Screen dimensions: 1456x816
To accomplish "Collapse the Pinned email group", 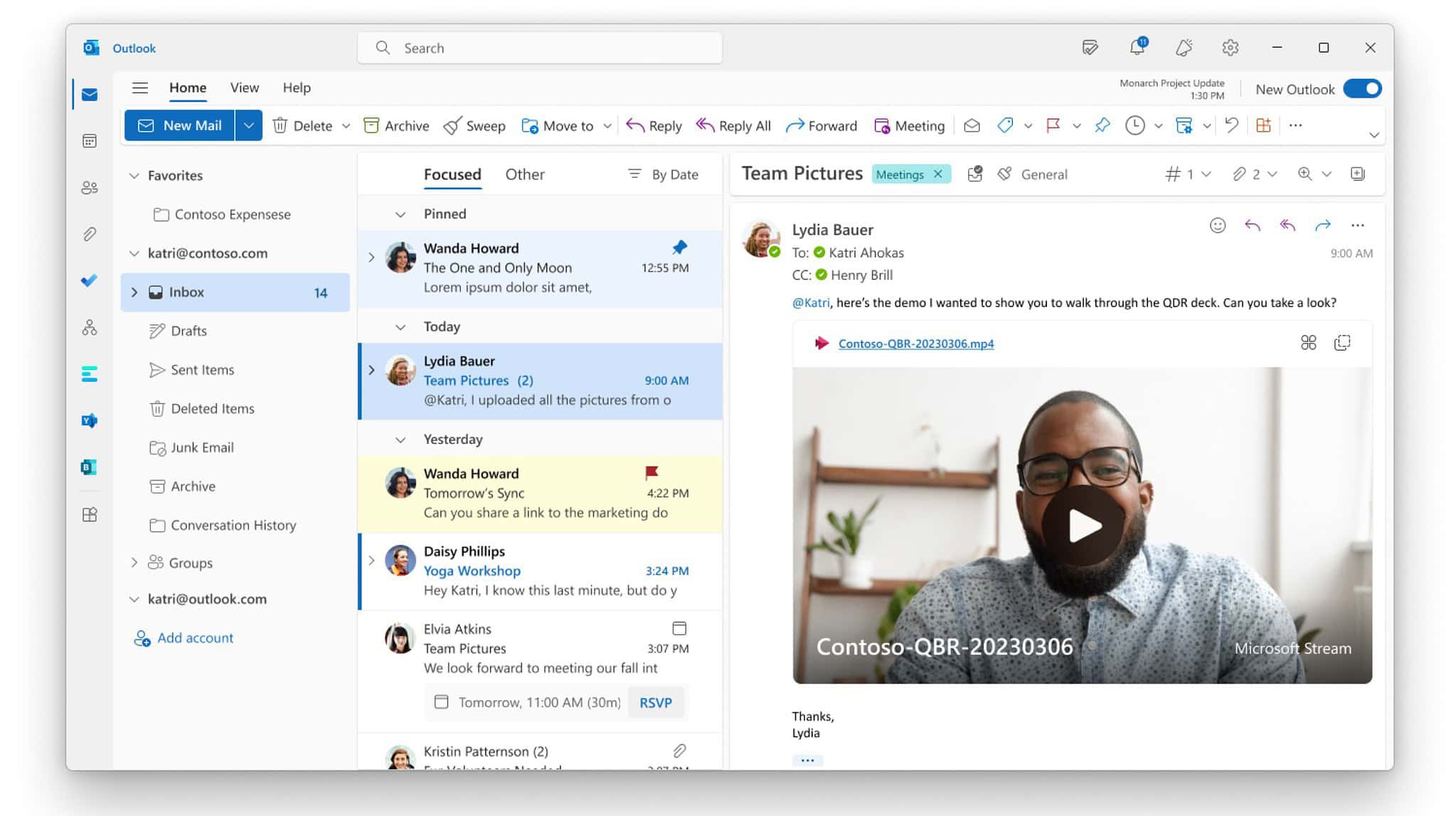I will coord(401,213).
